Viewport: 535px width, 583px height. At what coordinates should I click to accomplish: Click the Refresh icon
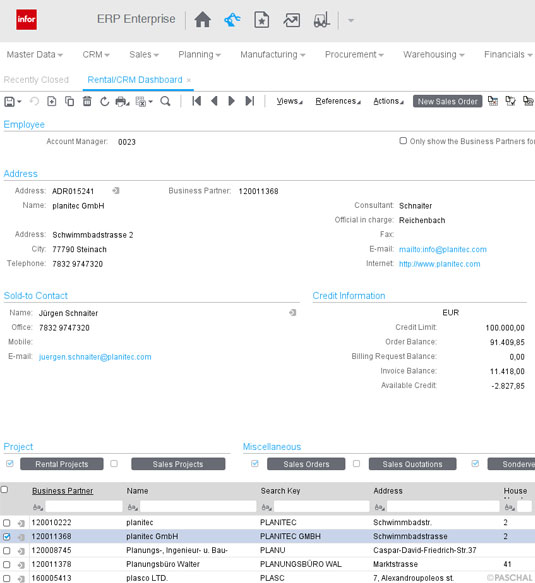pos(104,101)
